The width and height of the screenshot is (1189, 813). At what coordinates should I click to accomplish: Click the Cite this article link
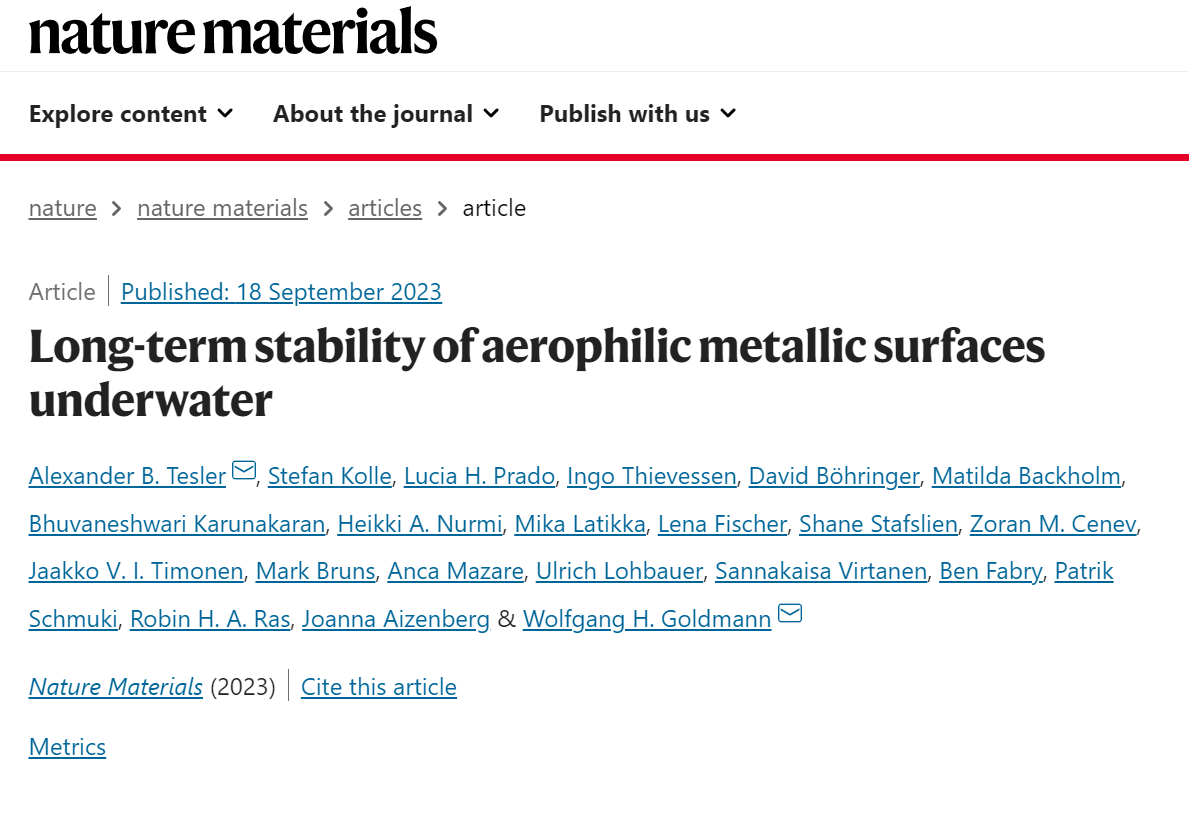point(378,686)
